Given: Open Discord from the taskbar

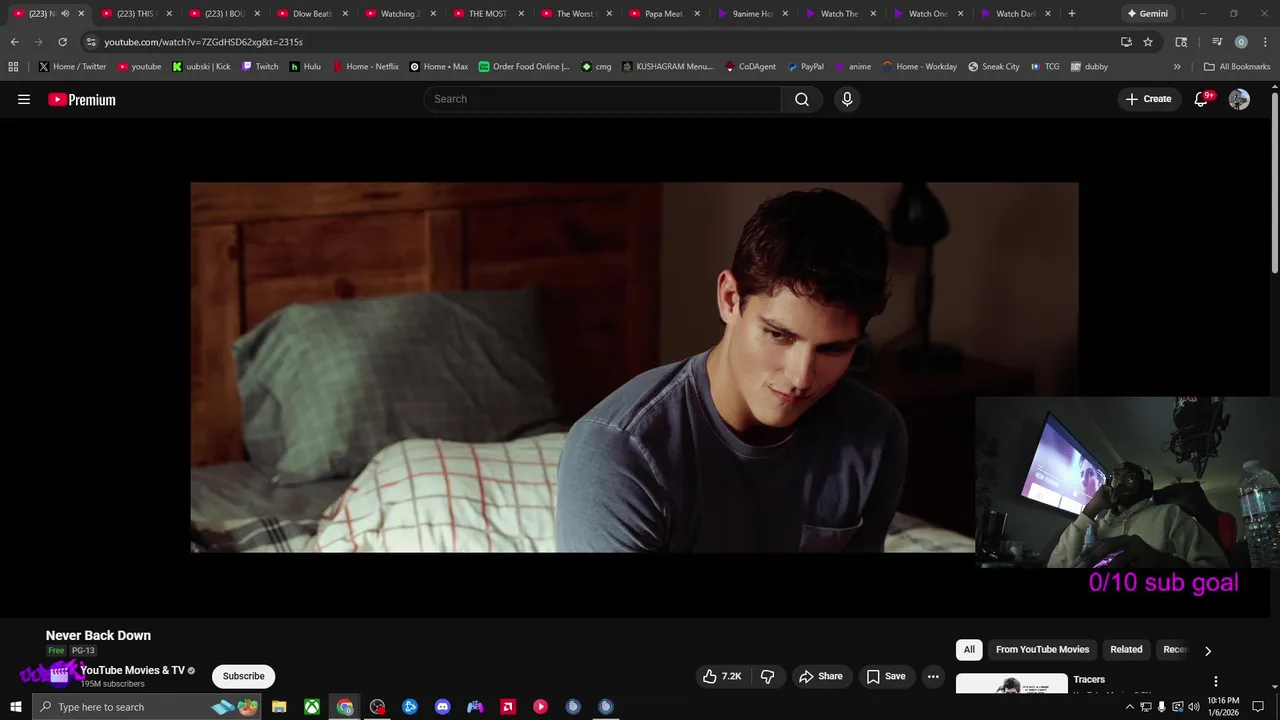Looking at the screenshot, I should coord(443,707).
